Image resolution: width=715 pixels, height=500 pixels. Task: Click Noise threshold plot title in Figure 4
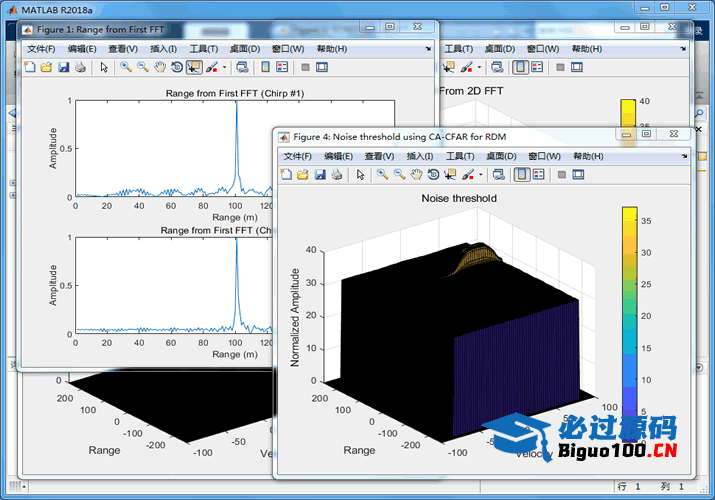coord(459,198)
